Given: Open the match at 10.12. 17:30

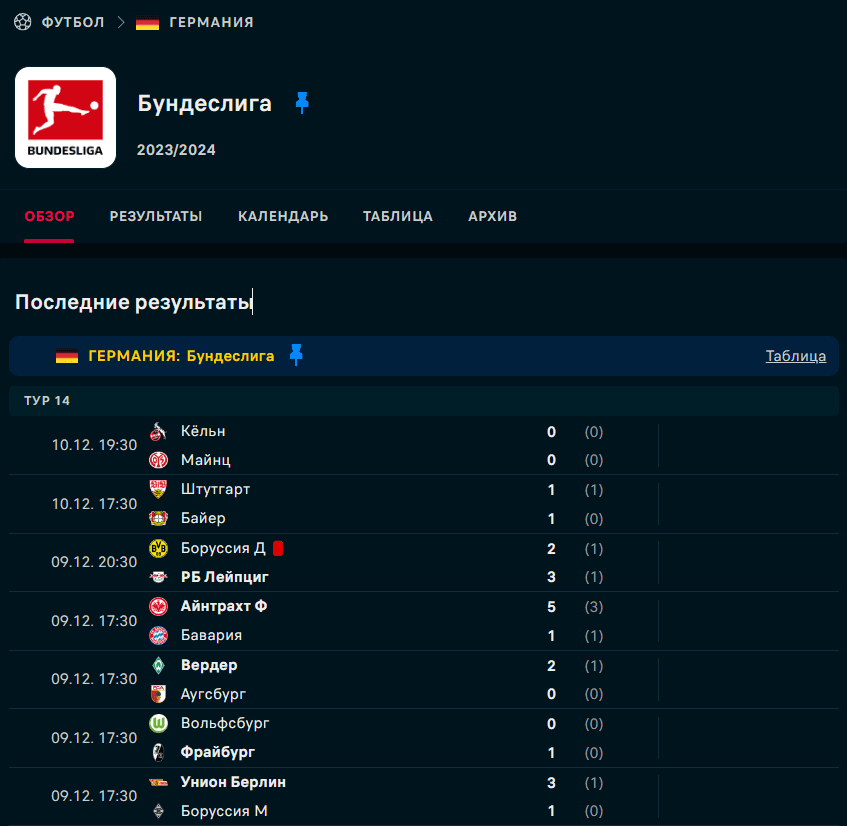Looking at the screenshot, I should pyautogui.click(x=424, y=504).
